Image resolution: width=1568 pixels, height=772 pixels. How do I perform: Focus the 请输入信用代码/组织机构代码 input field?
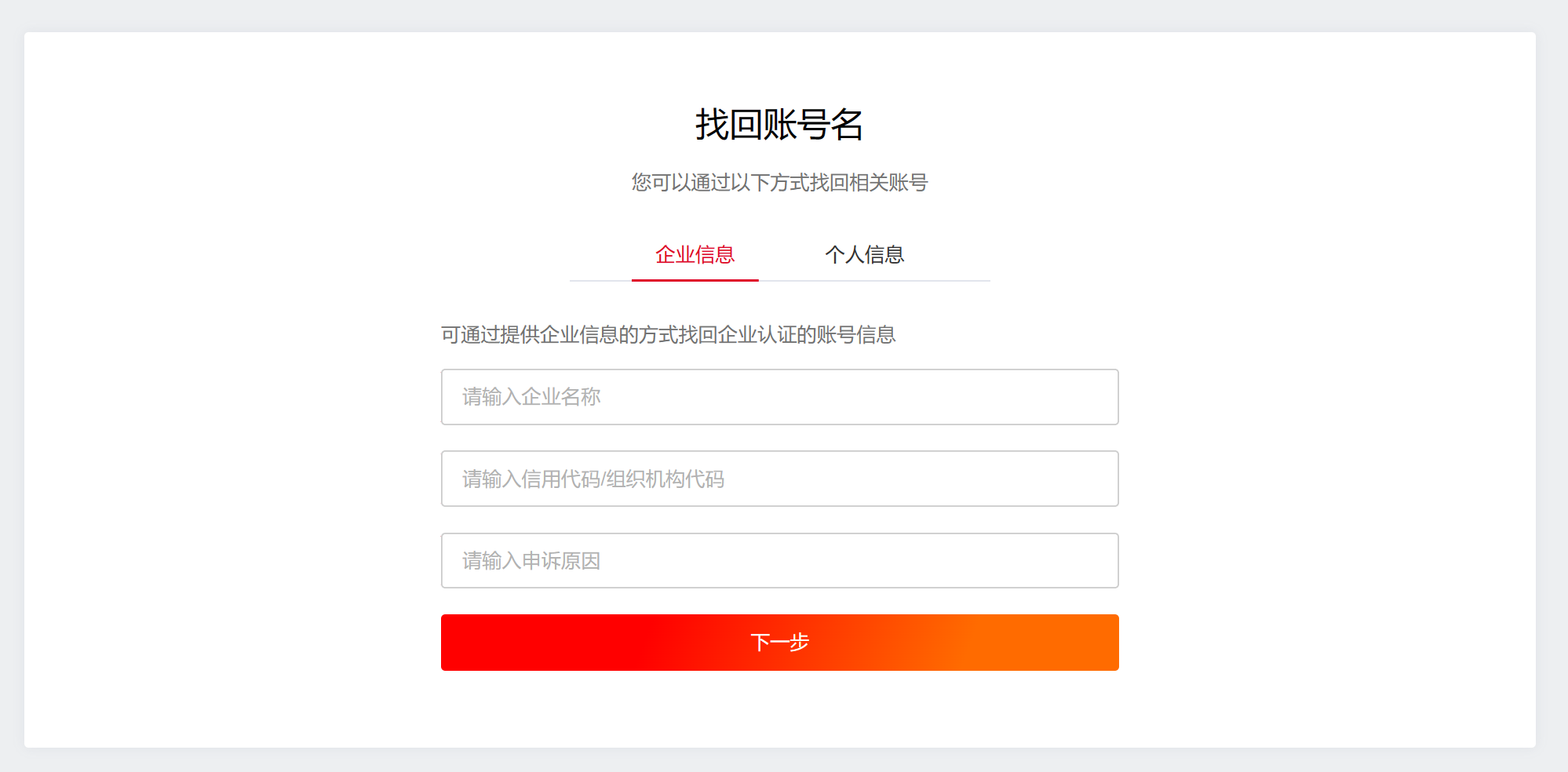click(779, 479)
